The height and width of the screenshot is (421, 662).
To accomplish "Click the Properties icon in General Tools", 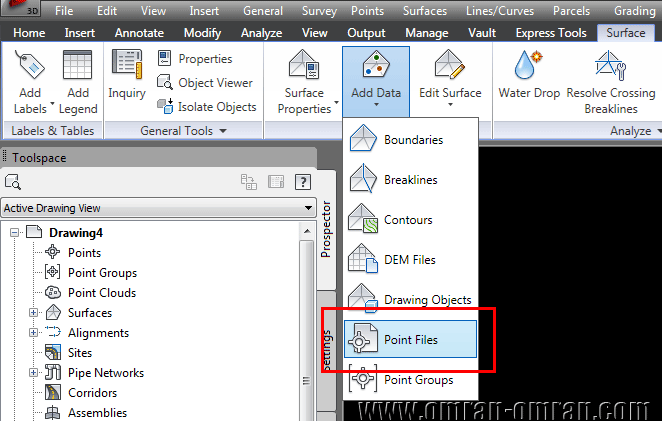I will (164, 58).
